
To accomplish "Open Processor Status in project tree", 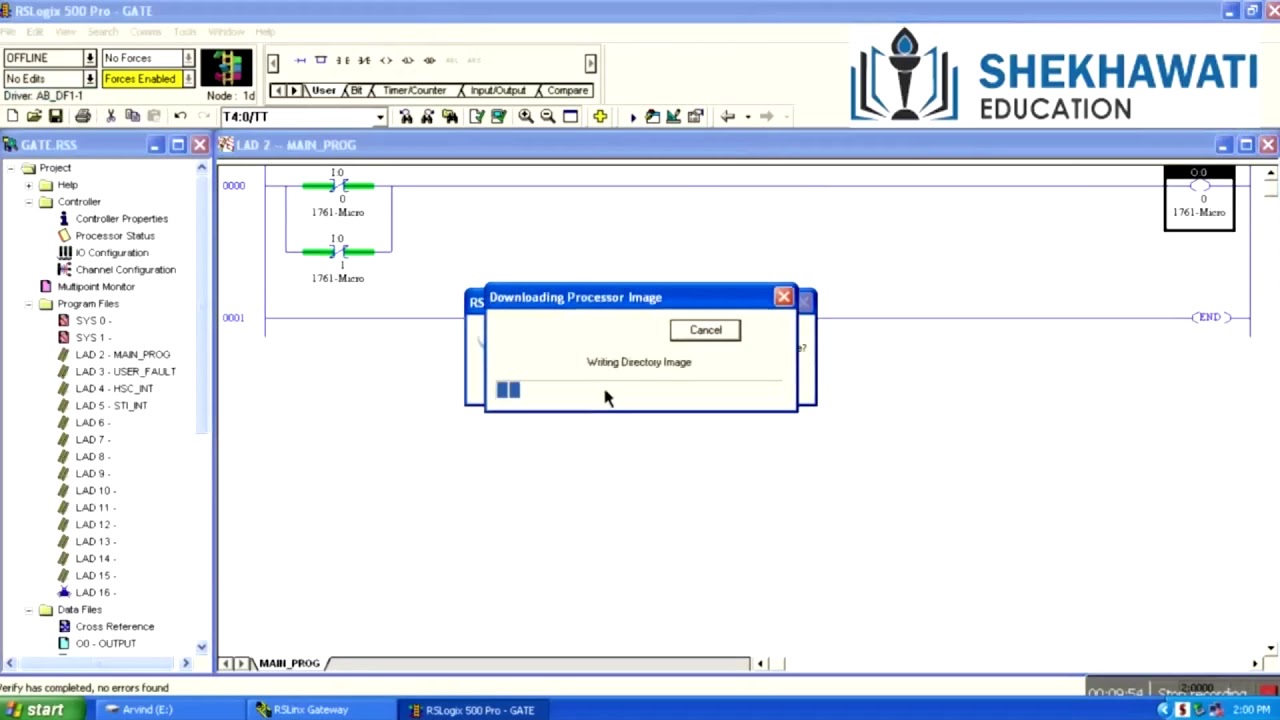I will coord(115,236).
